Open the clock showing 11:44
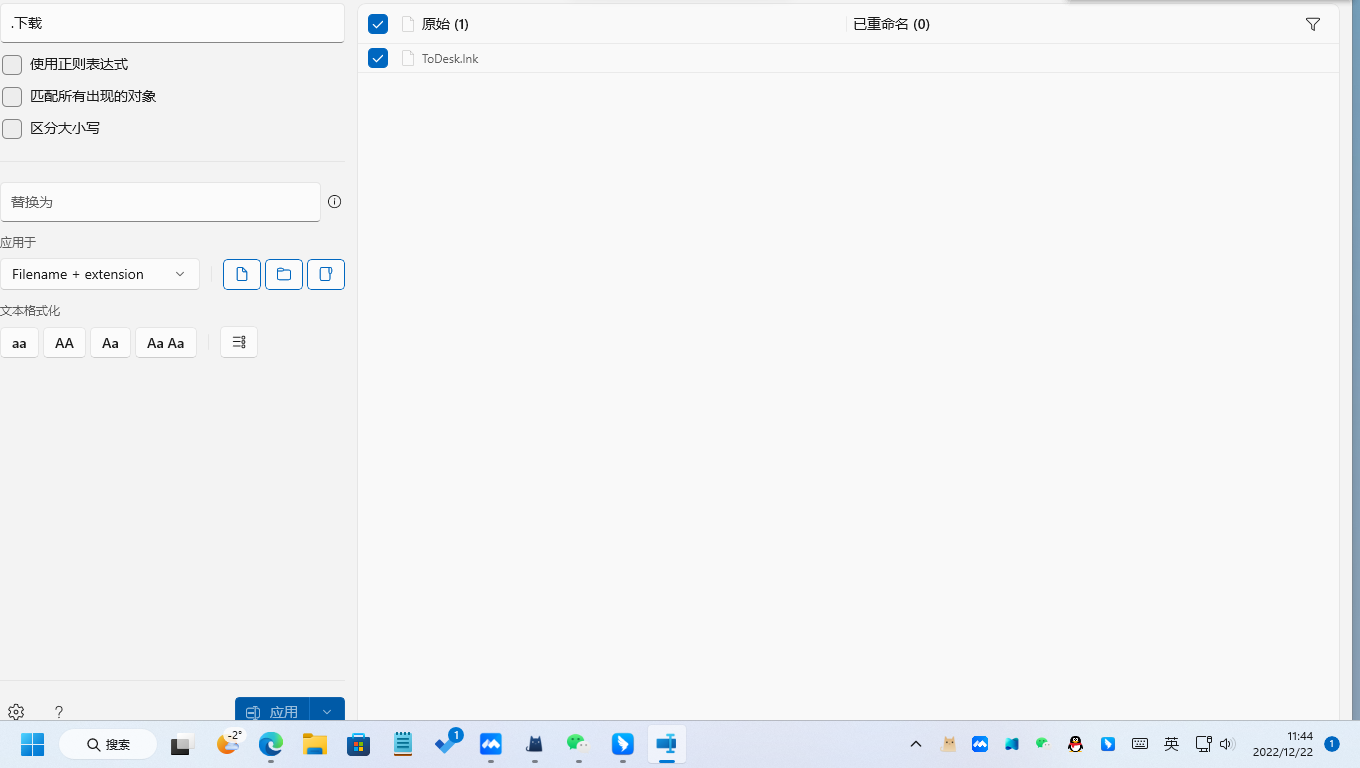Screen dimensions: 1360x768 (1283, 744)
